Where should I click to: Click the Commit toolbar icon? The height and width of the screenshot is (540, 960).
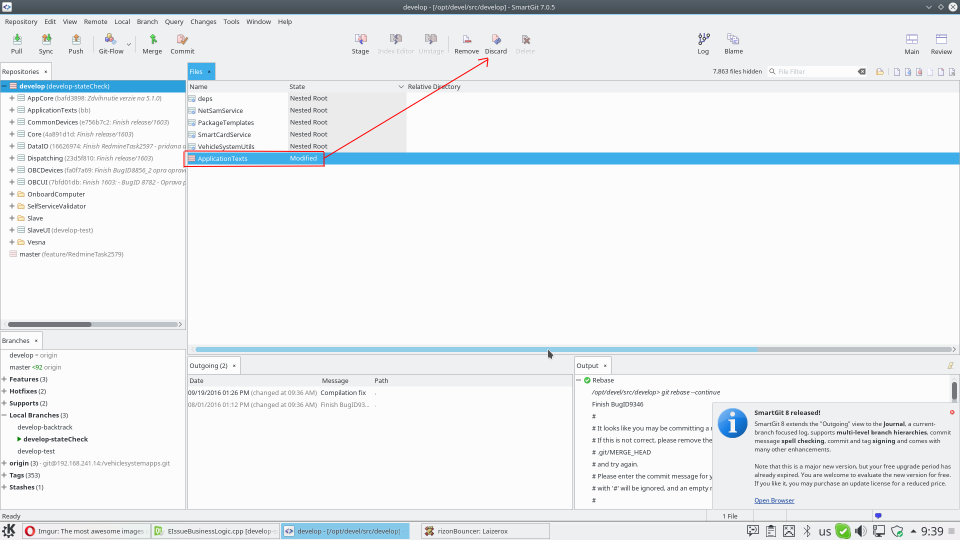point(182,43)
